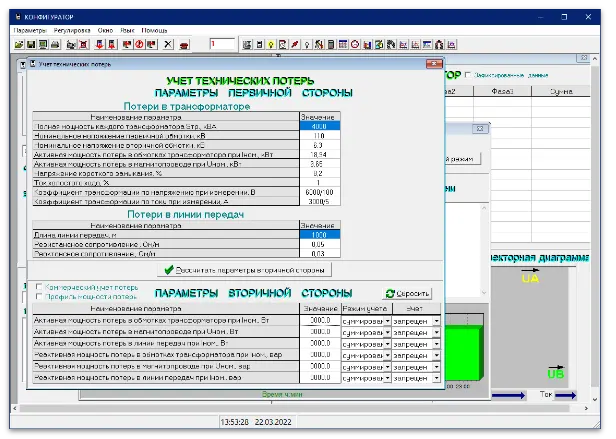Open the Регулировка menu
The height and width of the screenshot is (439, 616).
[x=72, y=30]
